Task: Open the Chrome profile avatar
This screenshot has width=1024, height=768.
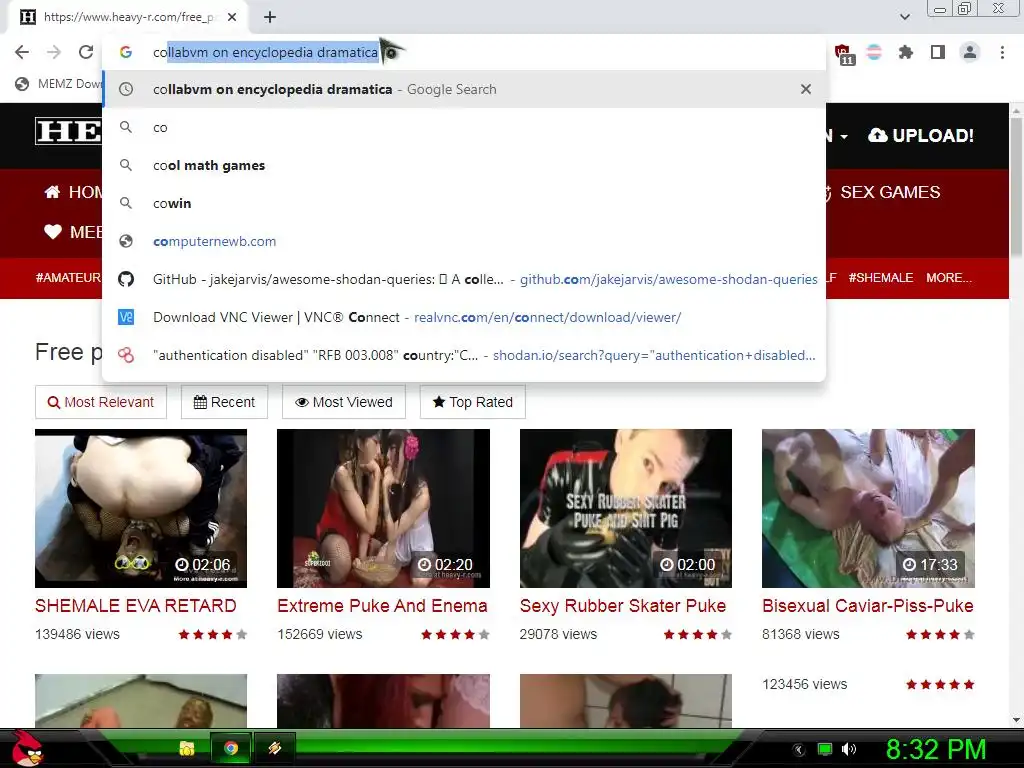Action: 970,52
